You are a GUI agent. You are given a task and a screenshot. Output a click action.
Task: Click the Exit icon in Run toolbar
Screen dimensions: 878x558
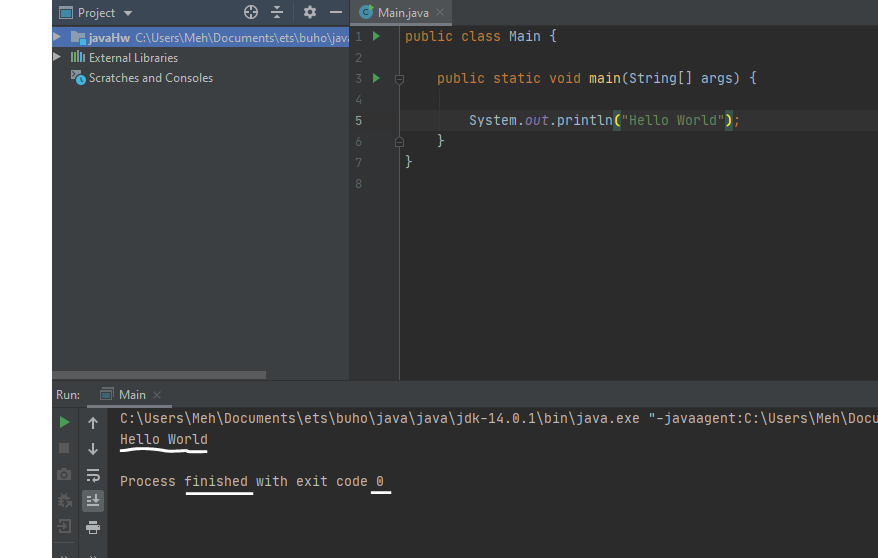point(64,526)
